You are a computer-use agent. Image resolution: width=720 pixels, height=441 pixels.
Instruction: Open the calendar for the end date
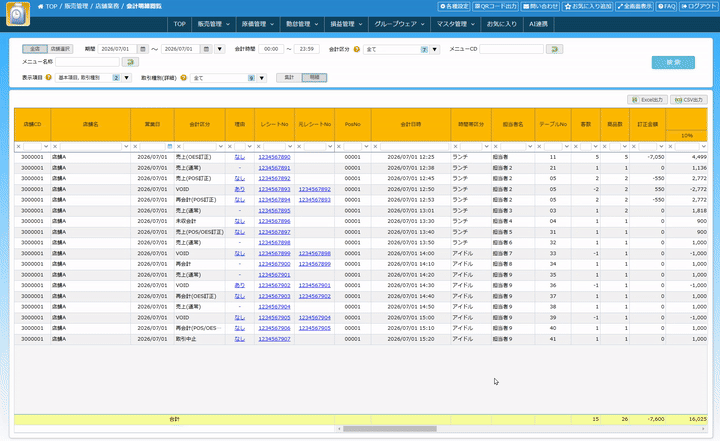point(207,49)
